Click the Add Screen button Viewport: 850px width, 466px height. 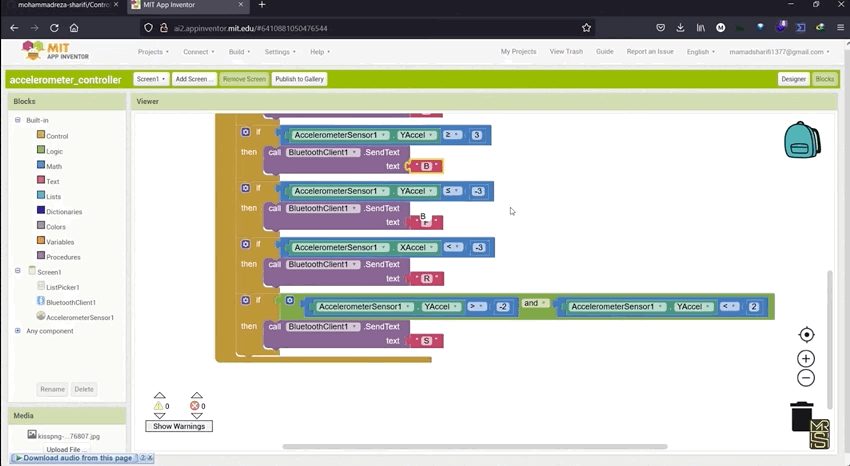pos(194,79)
